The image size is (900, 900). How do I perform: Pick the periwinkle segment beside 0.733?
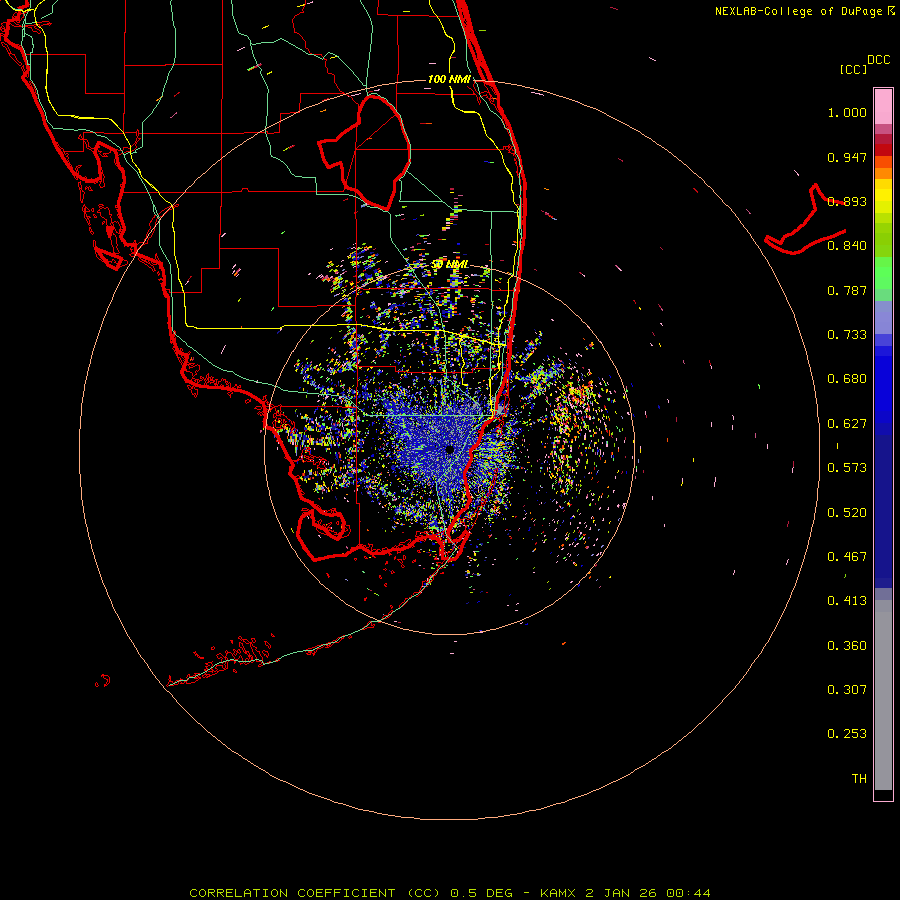(883, 317)
